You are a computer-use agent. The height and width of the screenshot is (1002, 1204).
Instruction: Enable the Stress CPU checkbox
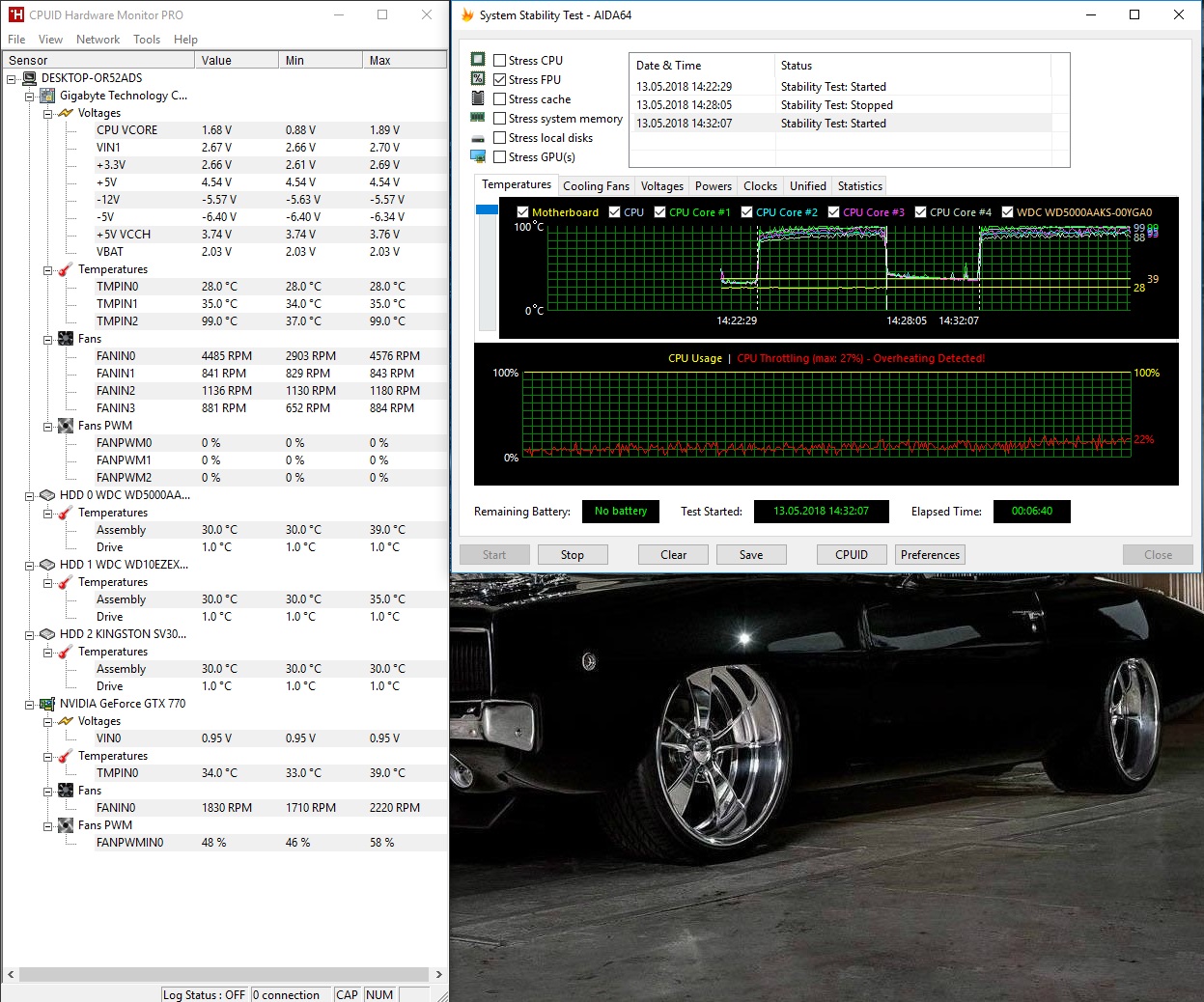(500, 60)
